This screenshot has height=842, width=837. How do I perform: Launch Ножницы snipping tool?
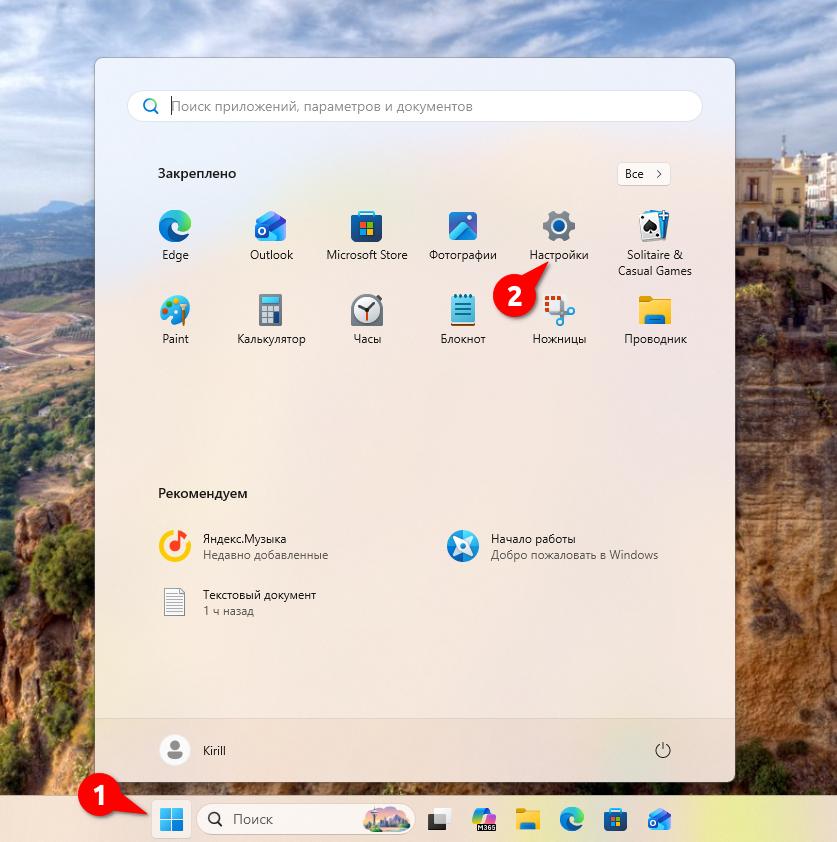click(x=559, y=311)
